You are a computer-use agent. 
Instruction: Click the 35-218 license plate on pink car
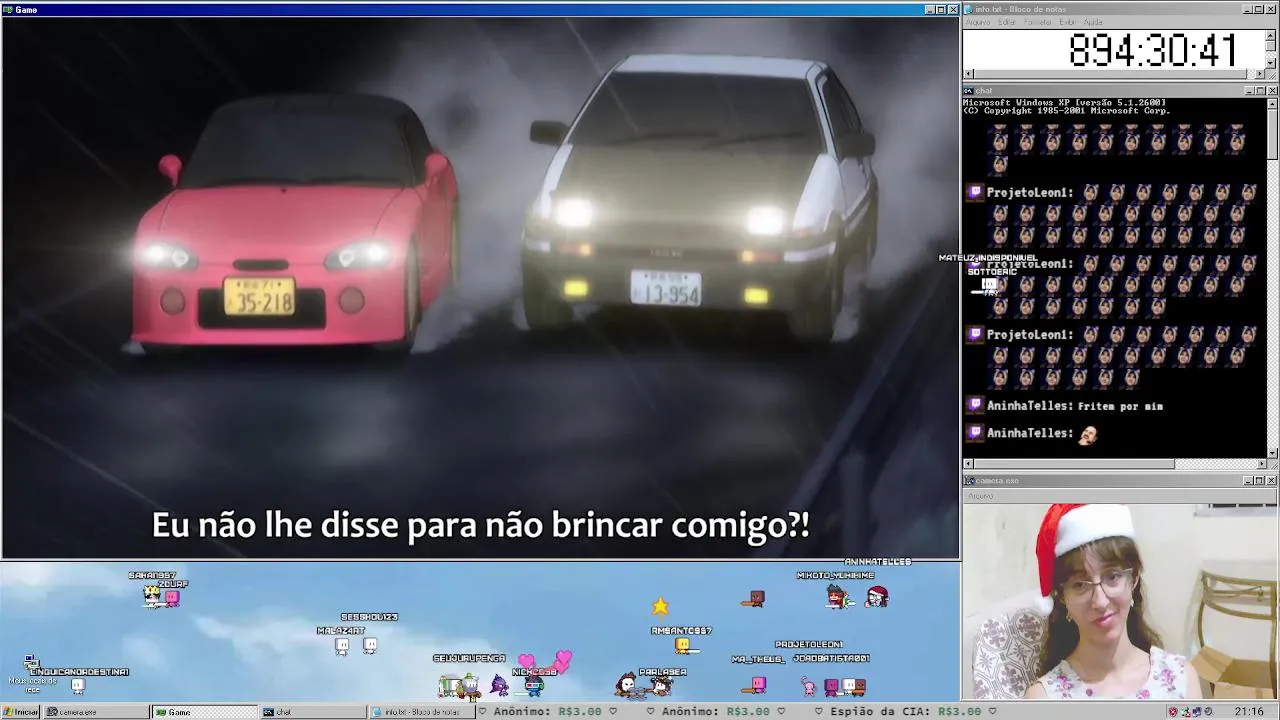pos(259,296)
